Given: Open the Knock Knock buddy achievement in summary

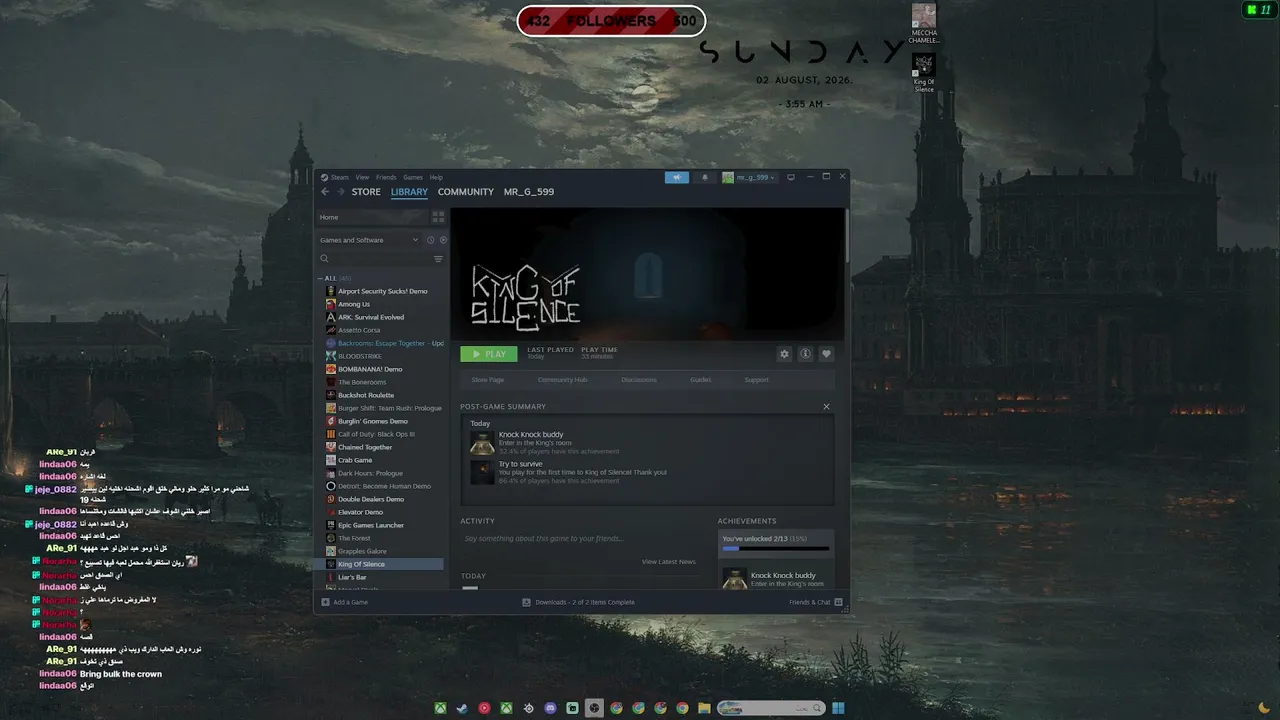Looking at the screenshot, I should pos(531,435).
